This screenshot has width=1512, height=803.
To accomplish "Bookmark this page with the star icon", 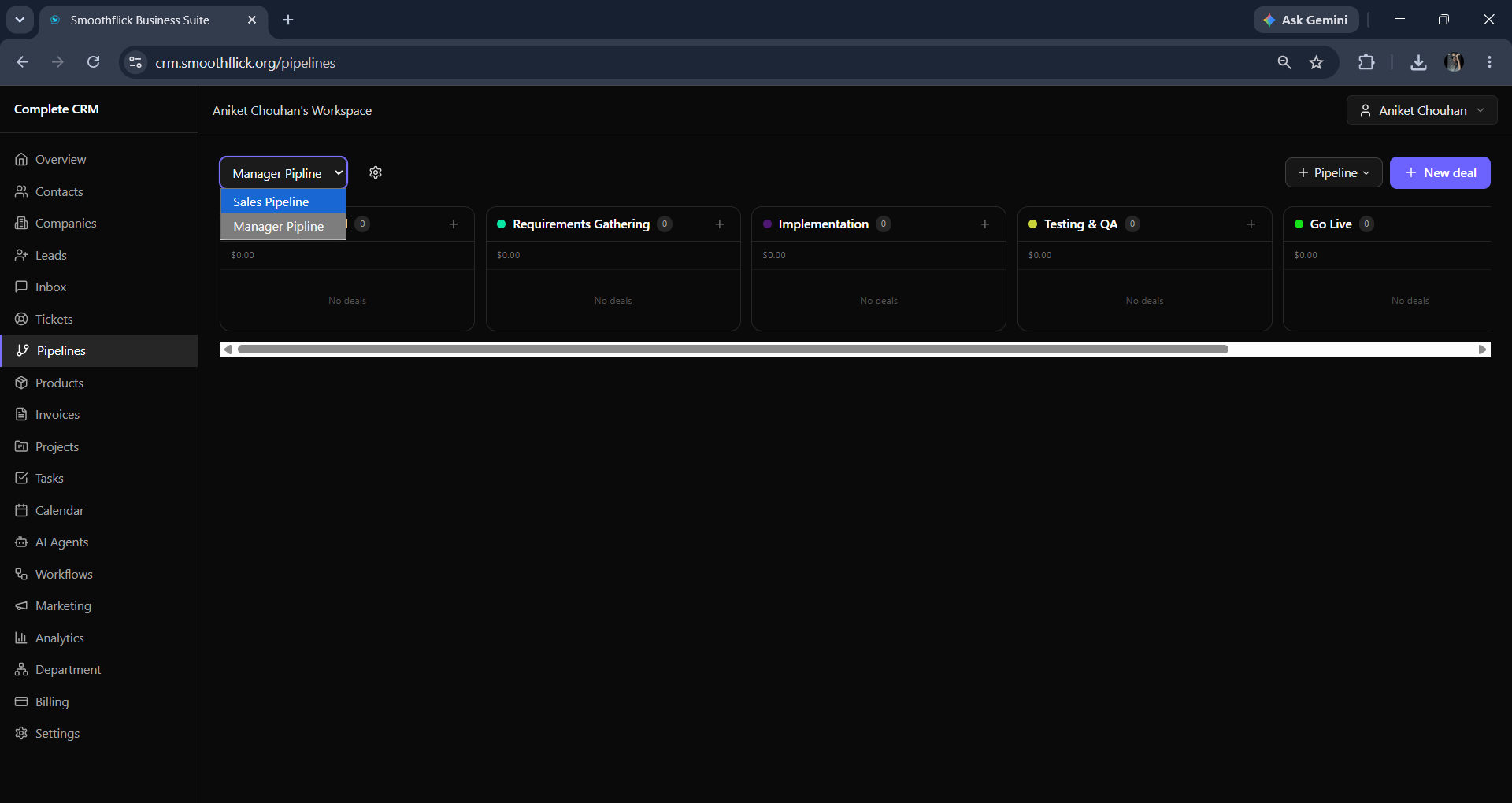I will coord(1316,62).
